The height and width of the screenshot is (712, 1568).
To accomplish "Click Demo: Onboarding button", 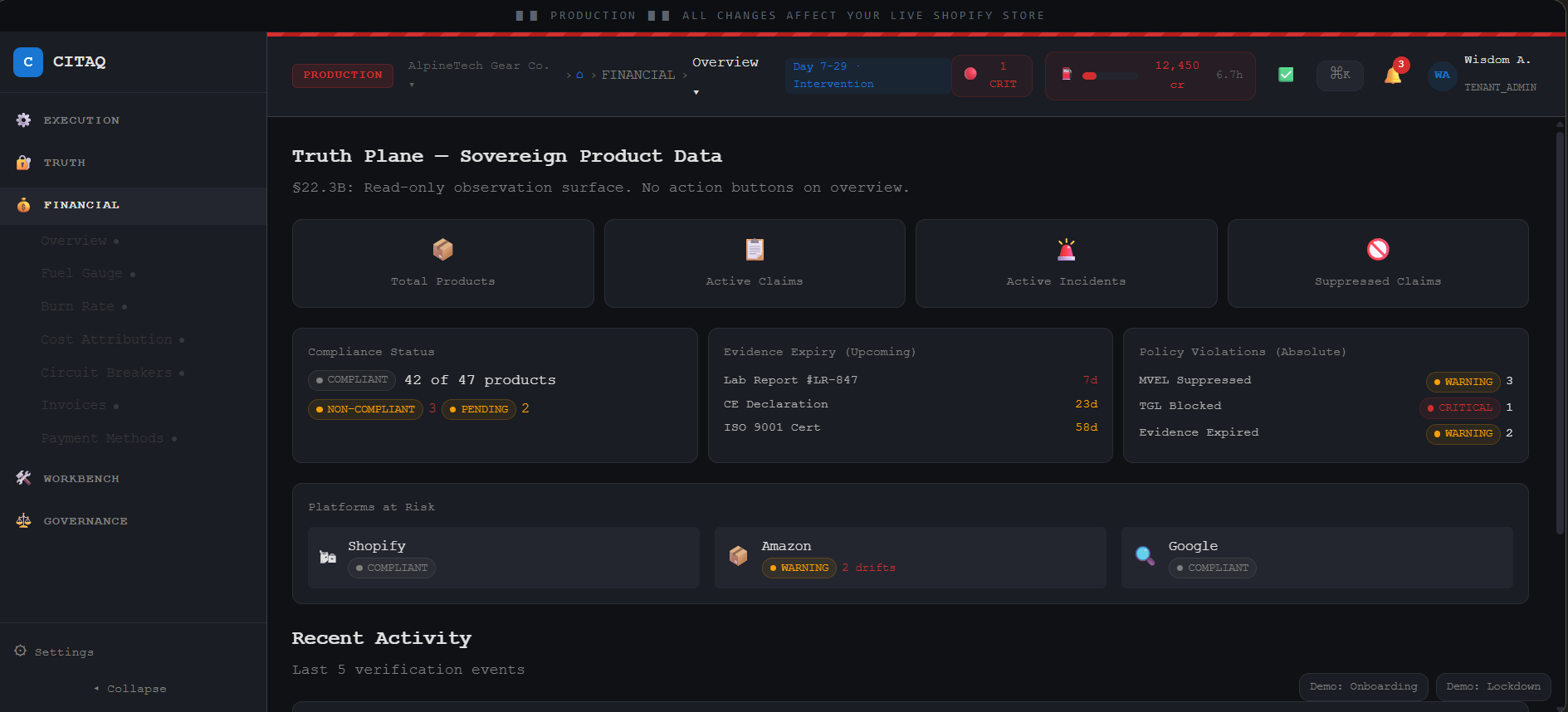I will click(1363, 686).
